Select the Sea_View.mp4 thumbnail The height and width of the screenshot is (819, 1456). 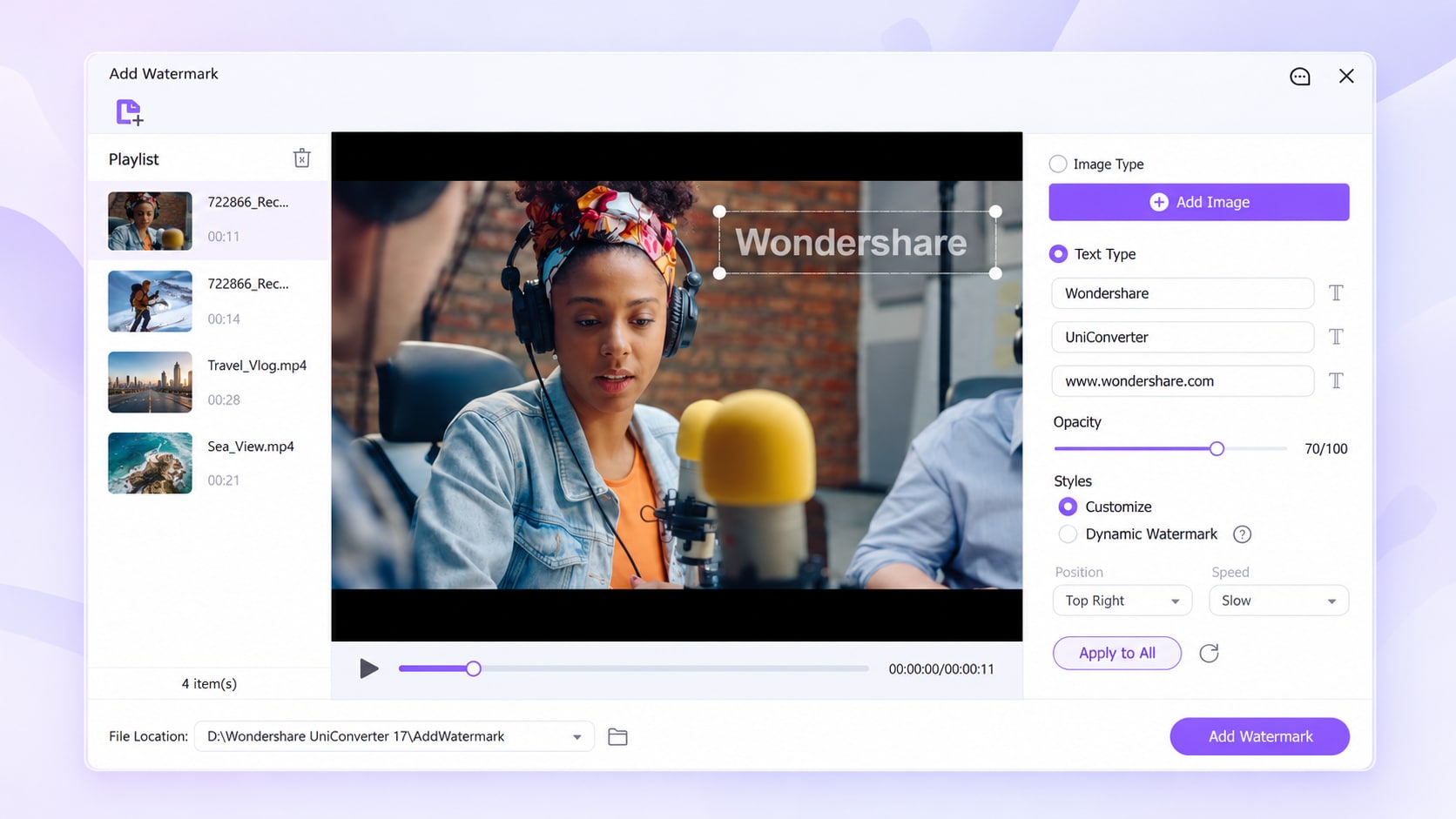(x=150, y=463)
